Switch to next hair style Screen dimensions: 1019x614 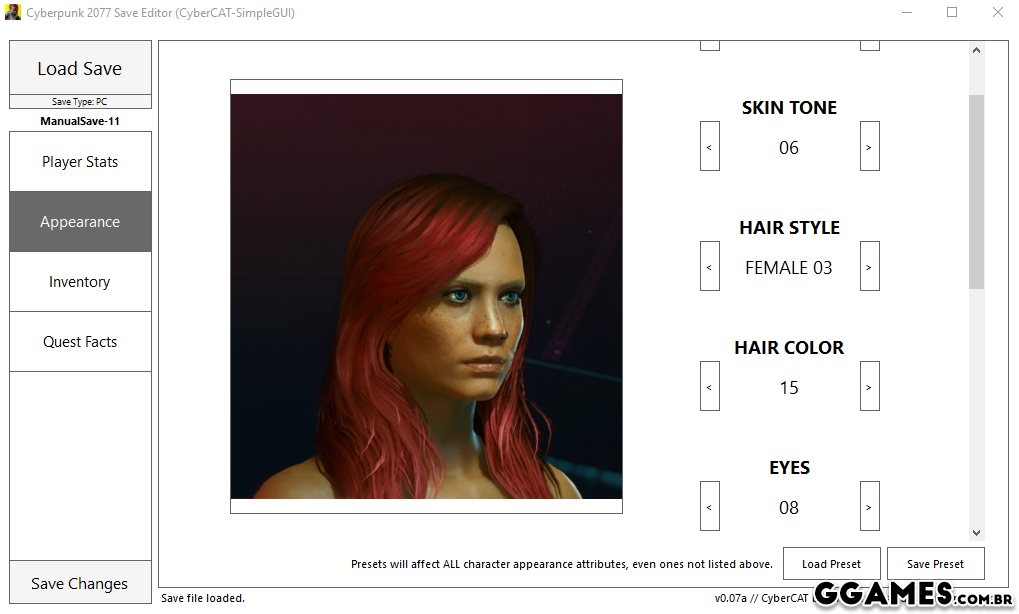pos(870,266)
